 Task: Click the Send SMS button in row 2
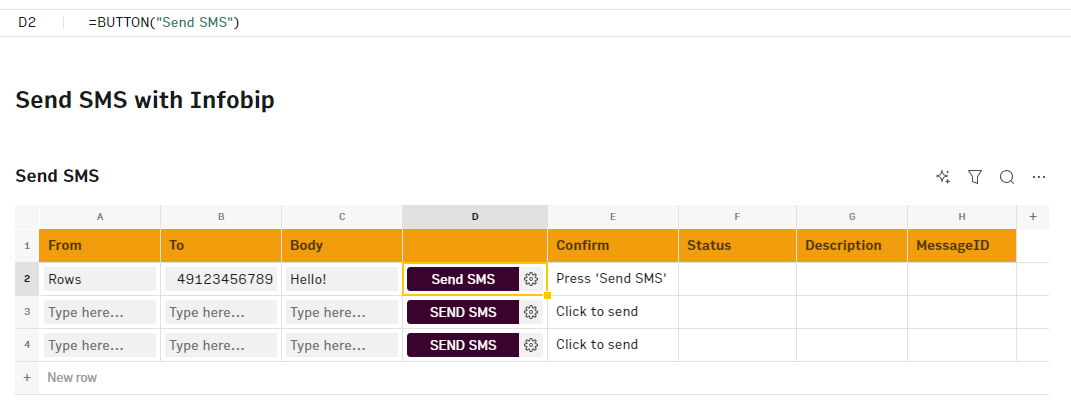pos(463,279)
